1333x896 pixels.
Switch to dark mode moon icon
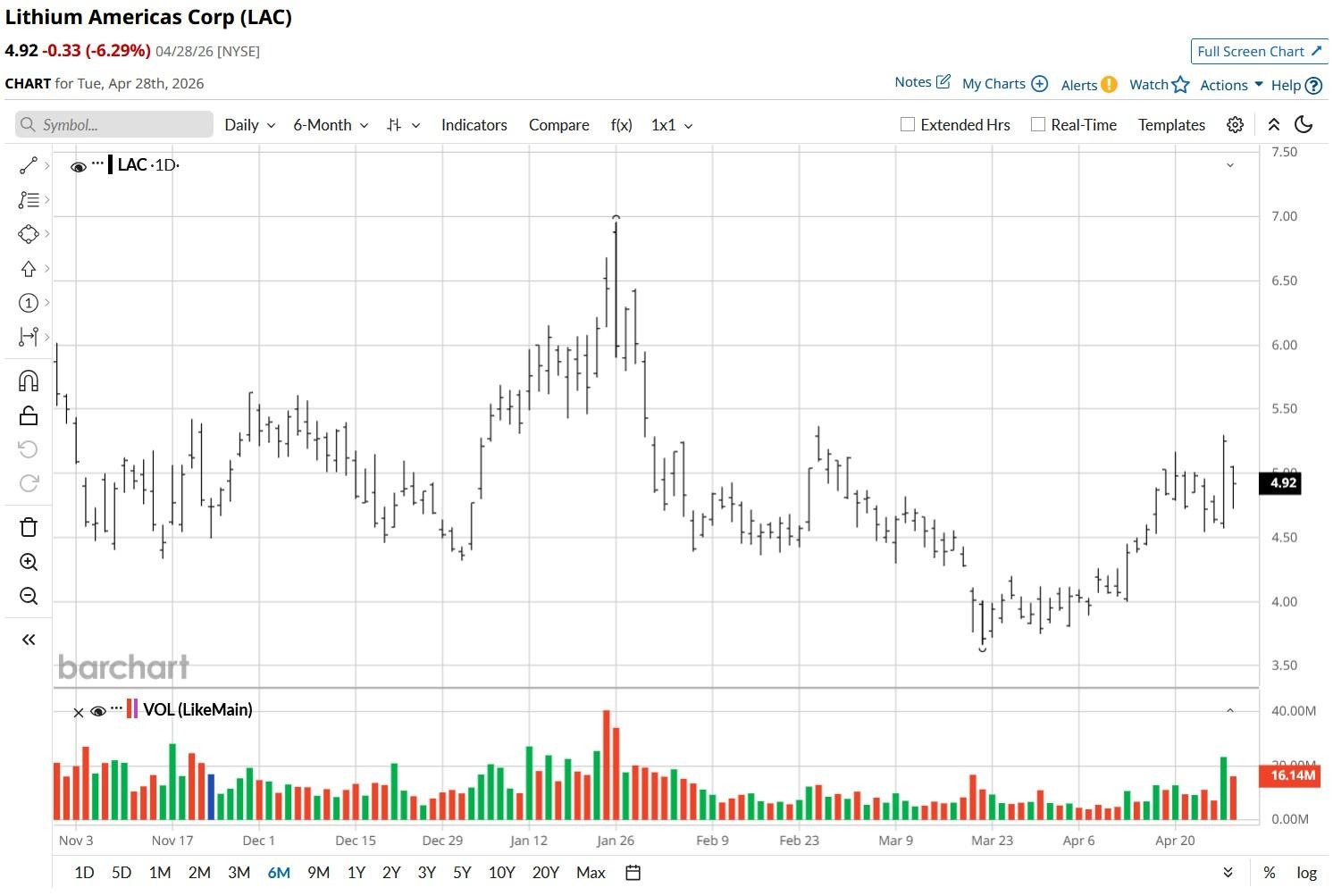1304,125
